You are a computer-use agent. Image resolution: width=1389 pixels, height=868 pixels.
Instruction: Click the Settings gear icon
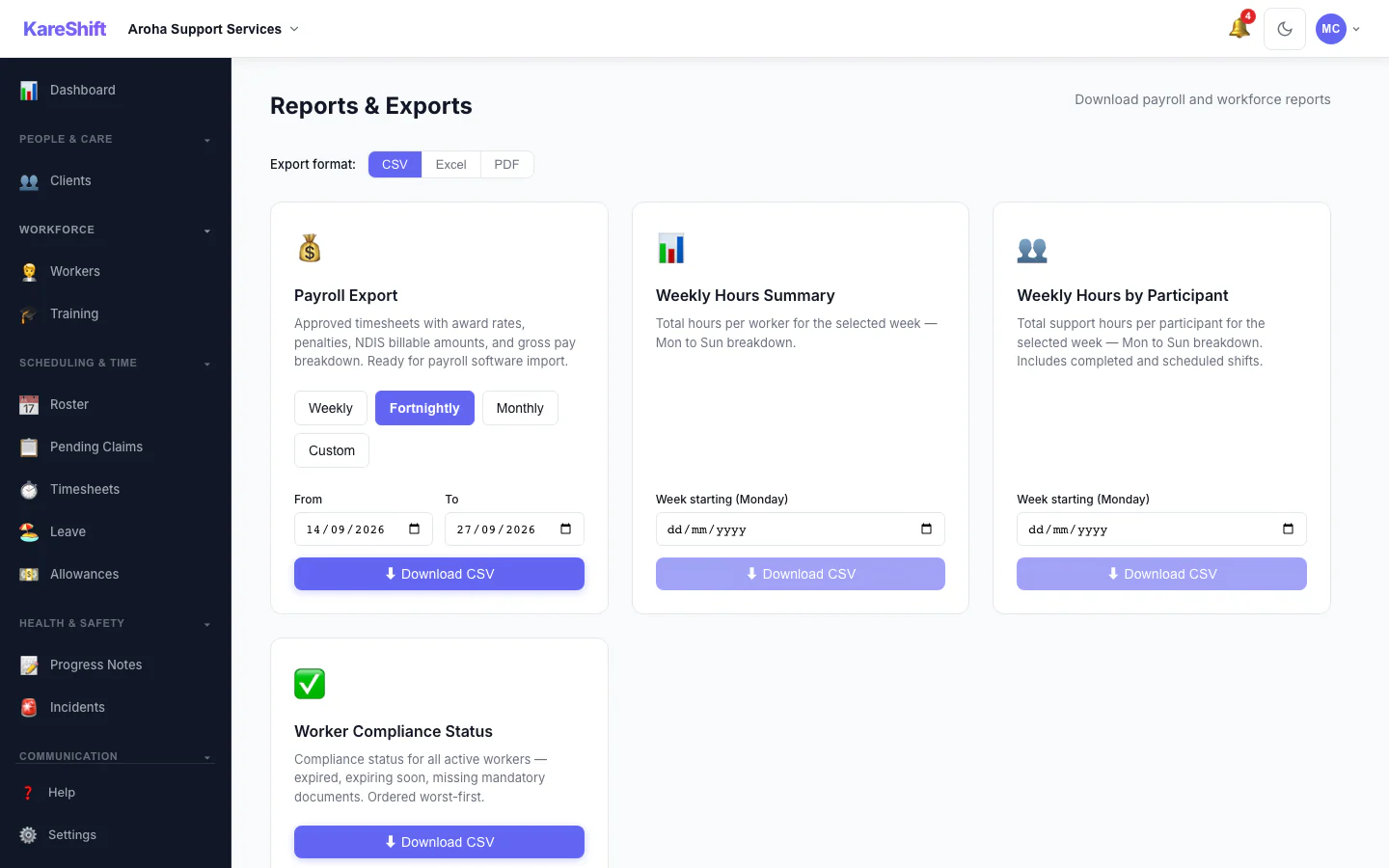[28, 834]
